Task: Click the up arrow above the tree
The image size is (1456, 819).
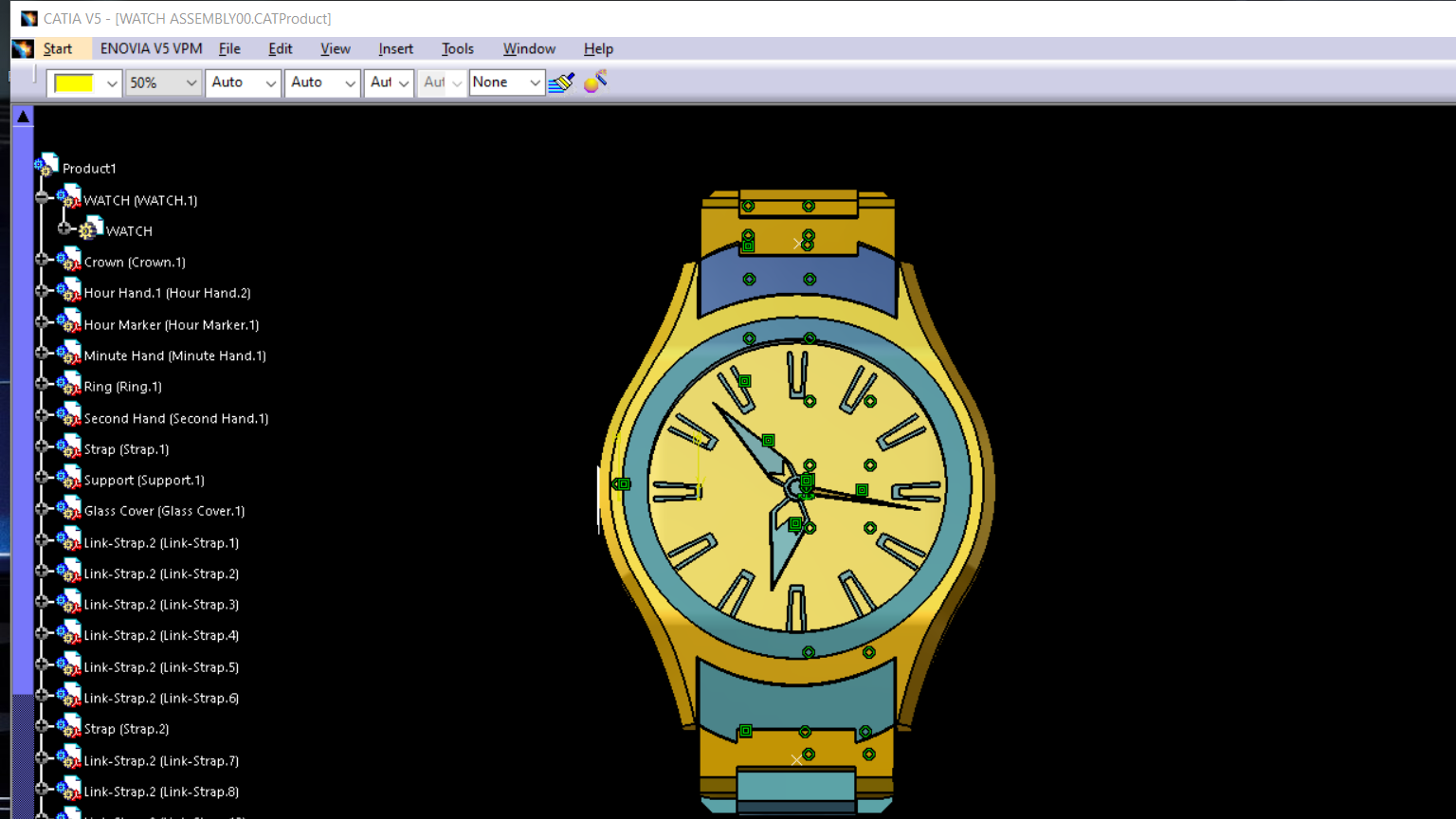Action: pos(23,117)
